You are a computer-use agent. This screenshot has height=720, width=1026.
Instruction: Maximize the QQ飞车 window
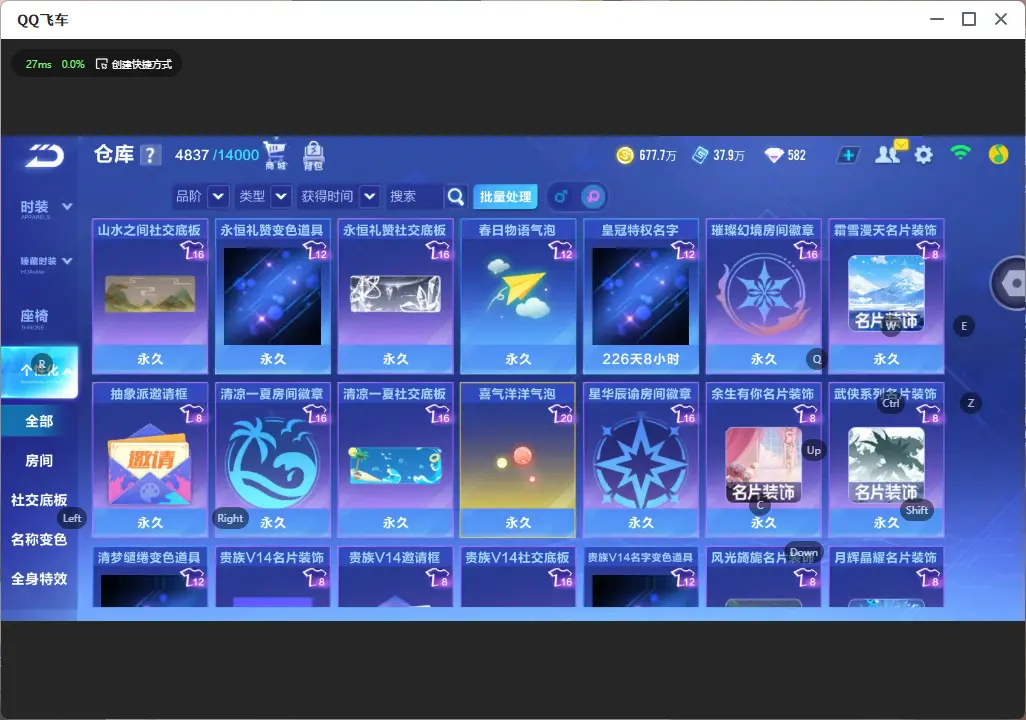(969, 19)
